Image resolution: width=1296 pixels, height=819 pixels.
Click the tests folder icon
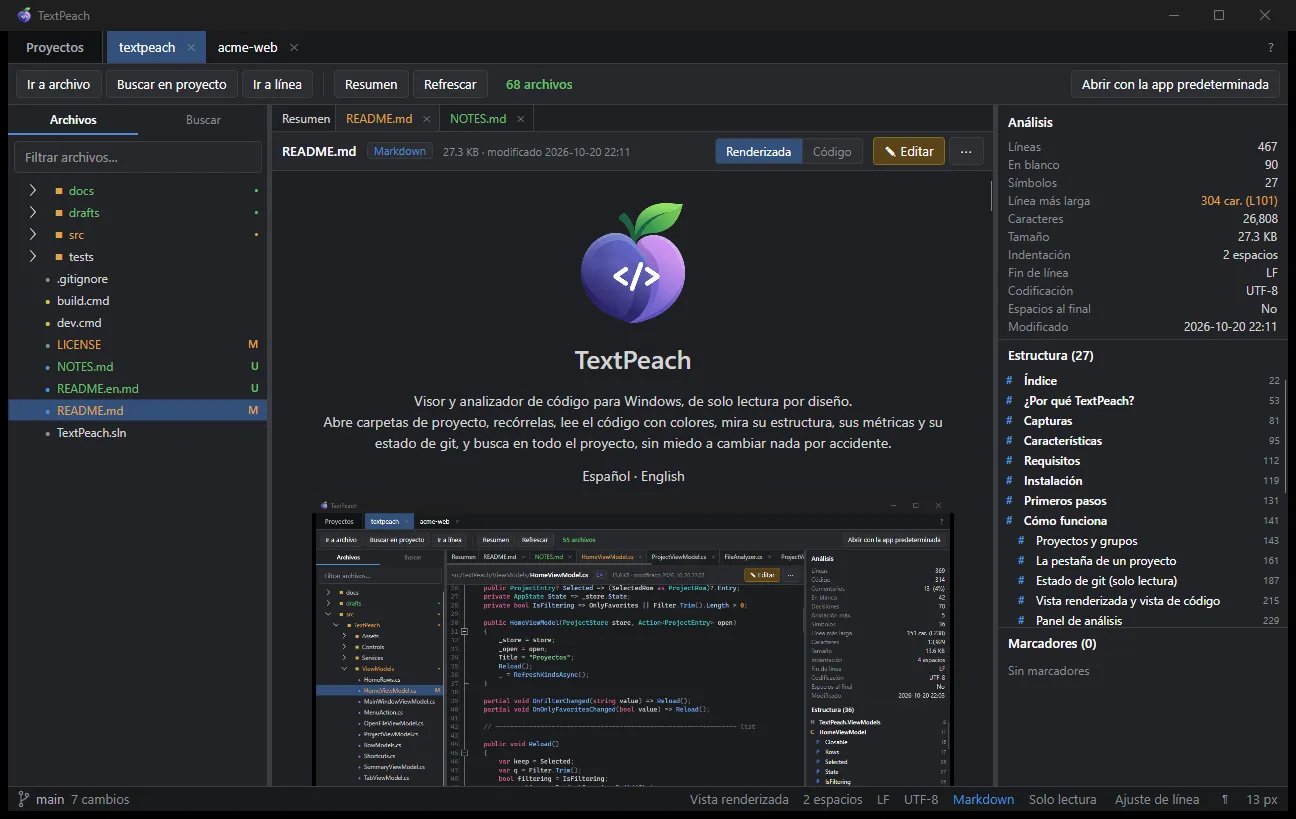[x=59, y=257]
